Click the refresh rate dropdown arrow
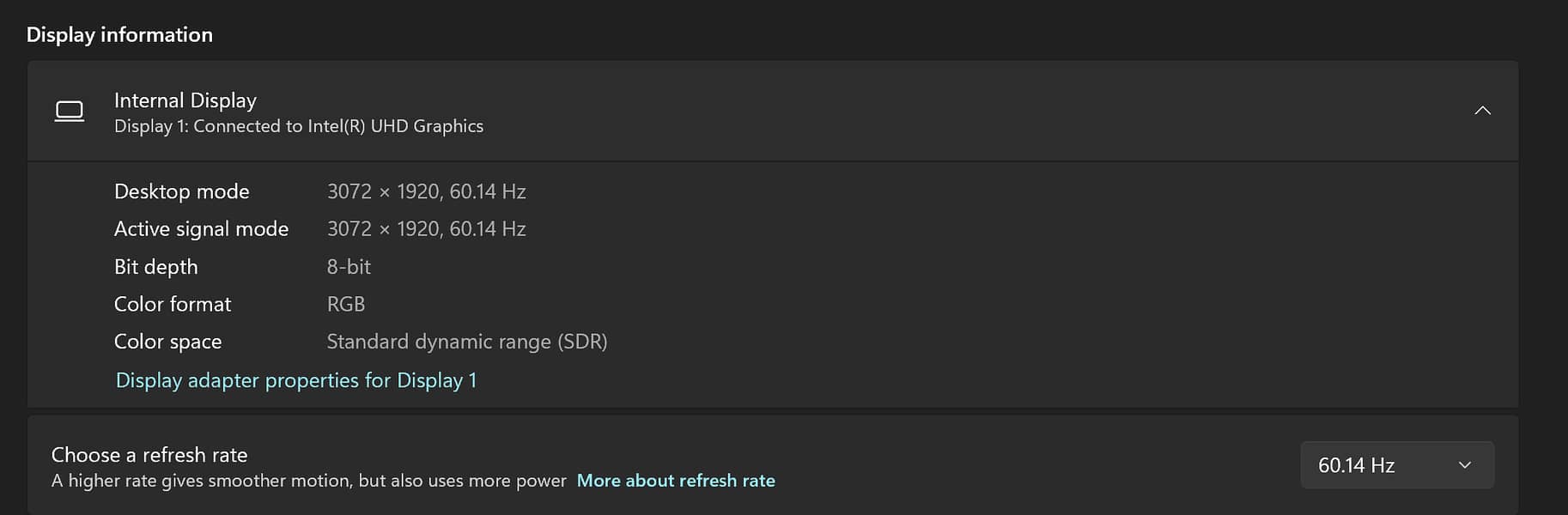Image resolution: width=1568 pixels, height=515 pixels. coord(1465,465)
